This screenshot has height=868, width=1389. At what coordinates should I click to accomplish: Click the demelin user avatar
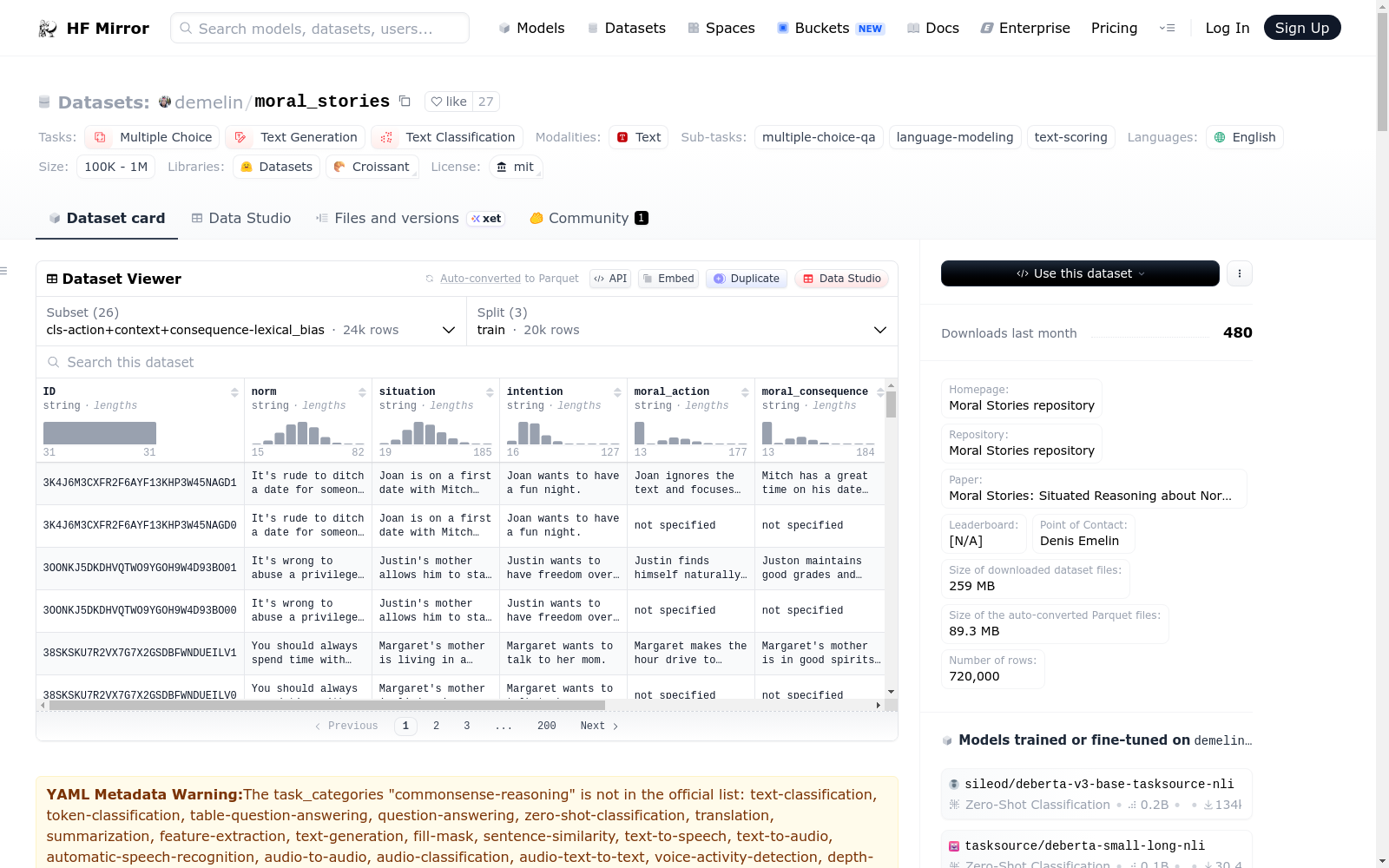(165, 102)
